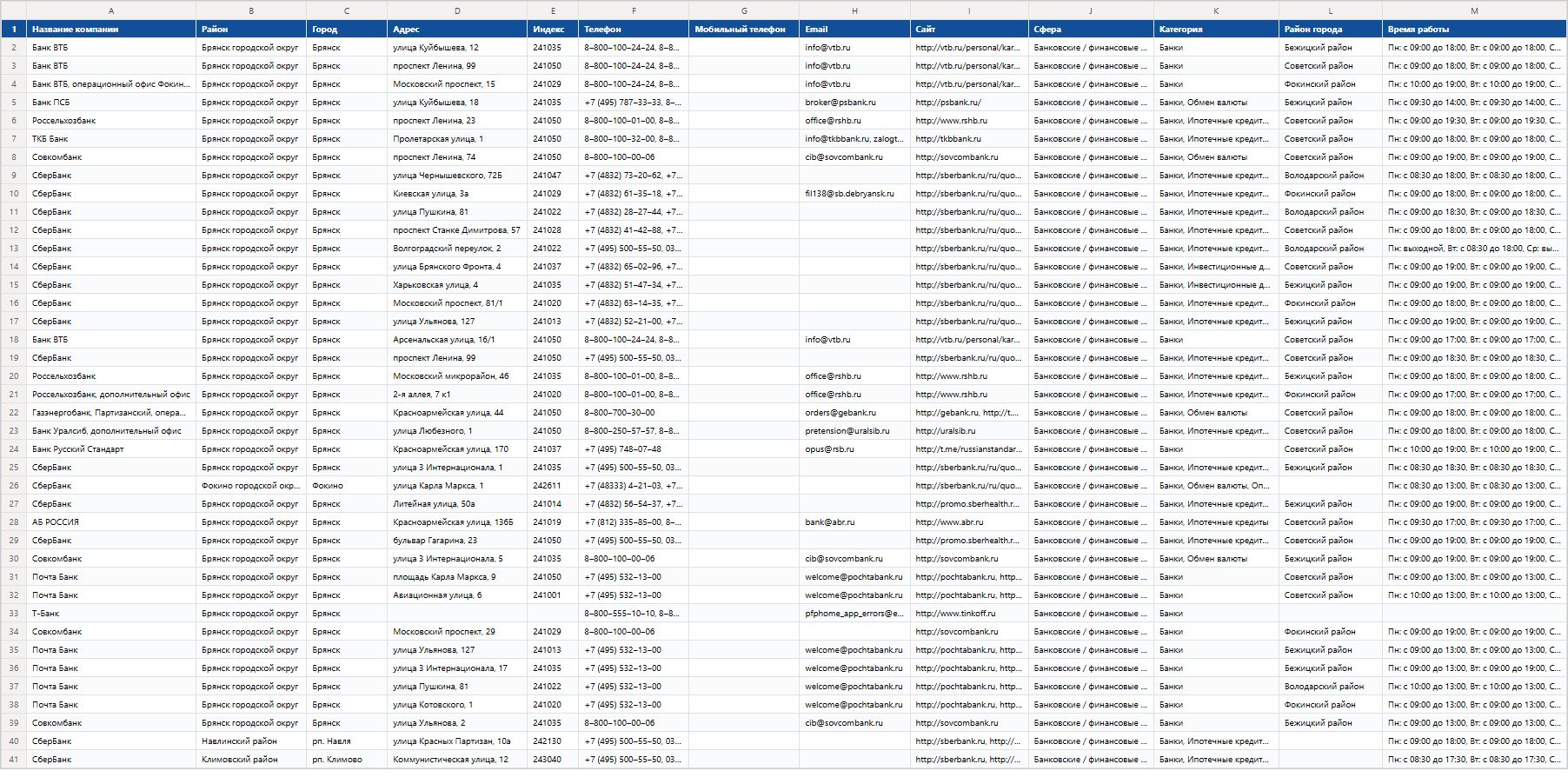Click the 'Банк Уралсиб, дополнительный офис' cell
This screenshot has width=1568, height=784.
[111, 431]
